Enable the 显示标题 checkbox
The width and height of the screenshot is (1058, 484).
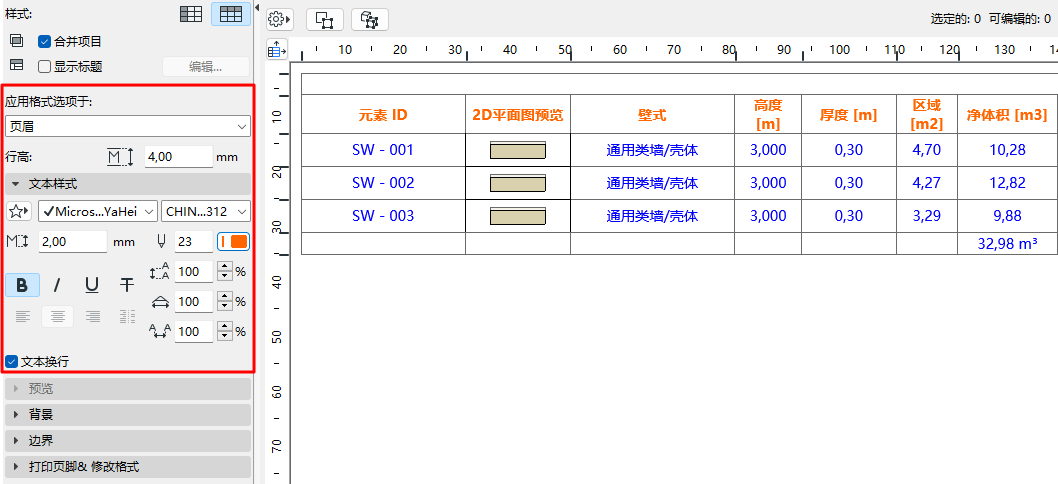click(45, 66)
